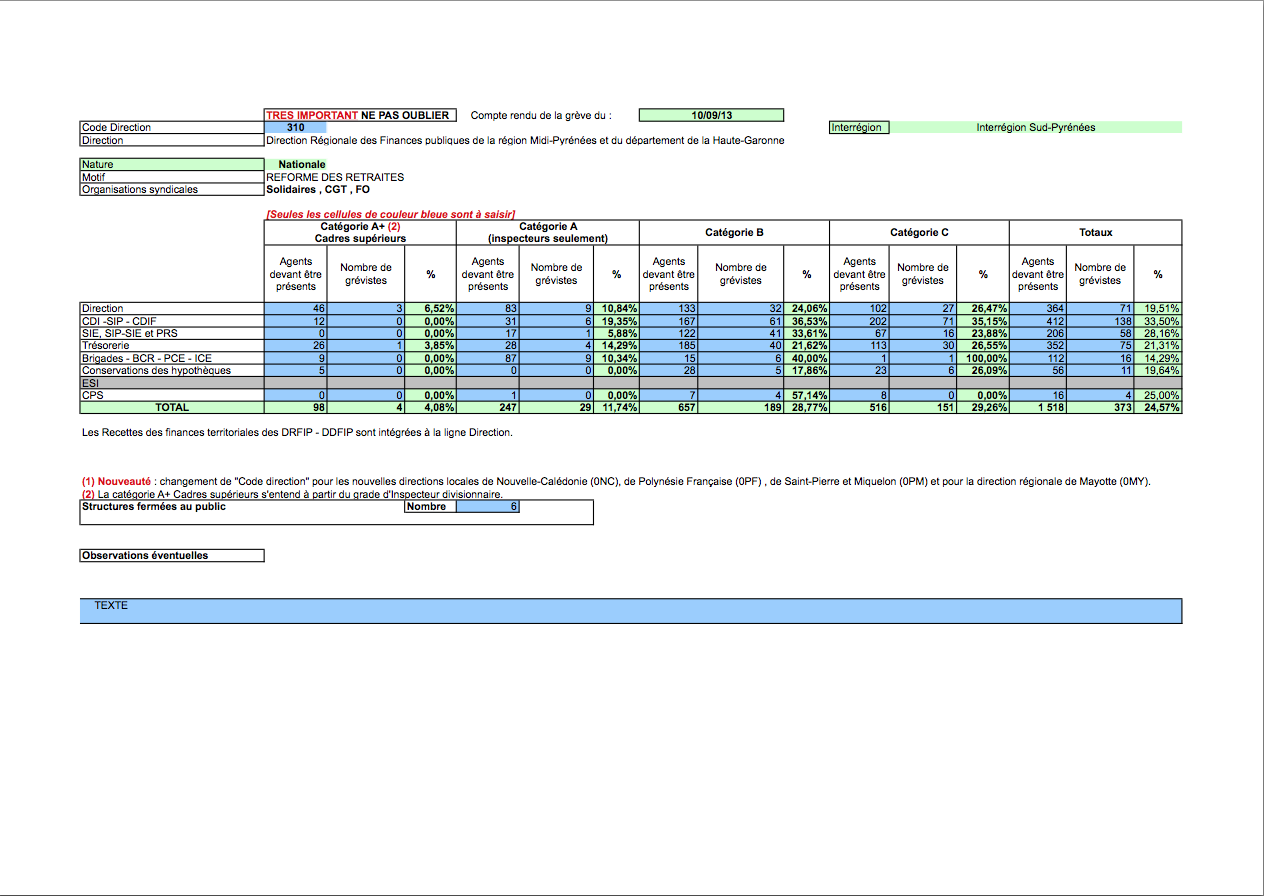Click the 40,00% cell in Brigades row
The width and height of the screenshot is (1264, 896).
806,358
